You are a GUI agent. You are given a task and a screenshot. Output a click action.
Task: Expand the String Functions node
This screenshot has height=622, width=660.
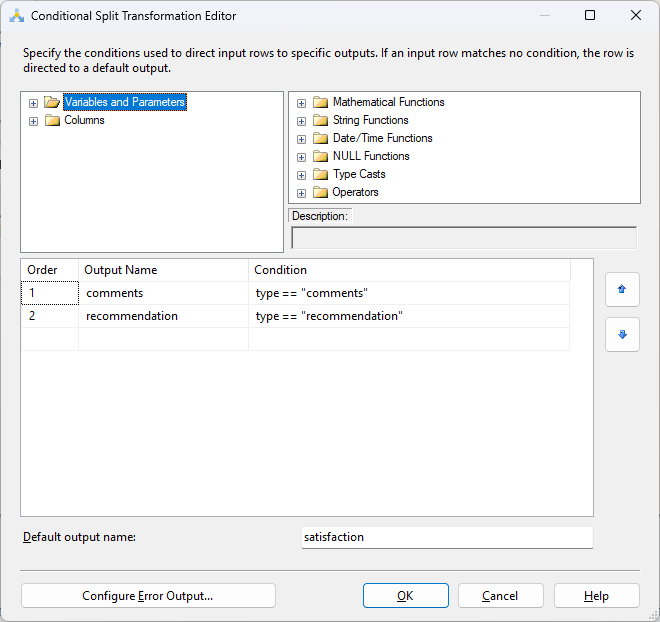click(x=301, y=121)
